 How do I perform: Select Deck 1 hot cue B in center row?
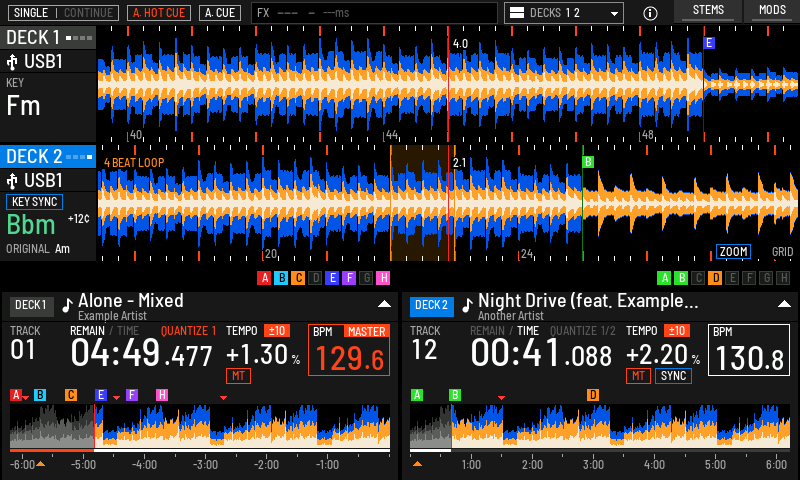281,278
